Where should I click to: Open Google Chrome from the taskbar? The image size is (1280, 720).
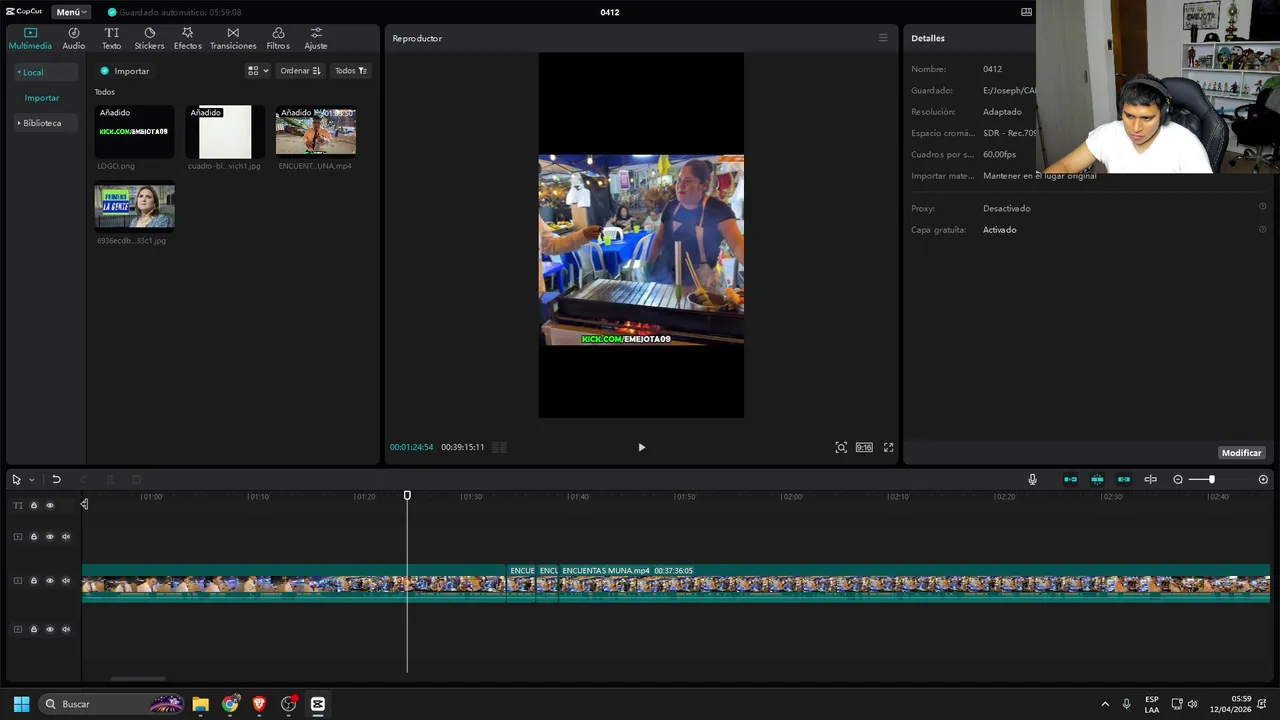click(230, 704)
